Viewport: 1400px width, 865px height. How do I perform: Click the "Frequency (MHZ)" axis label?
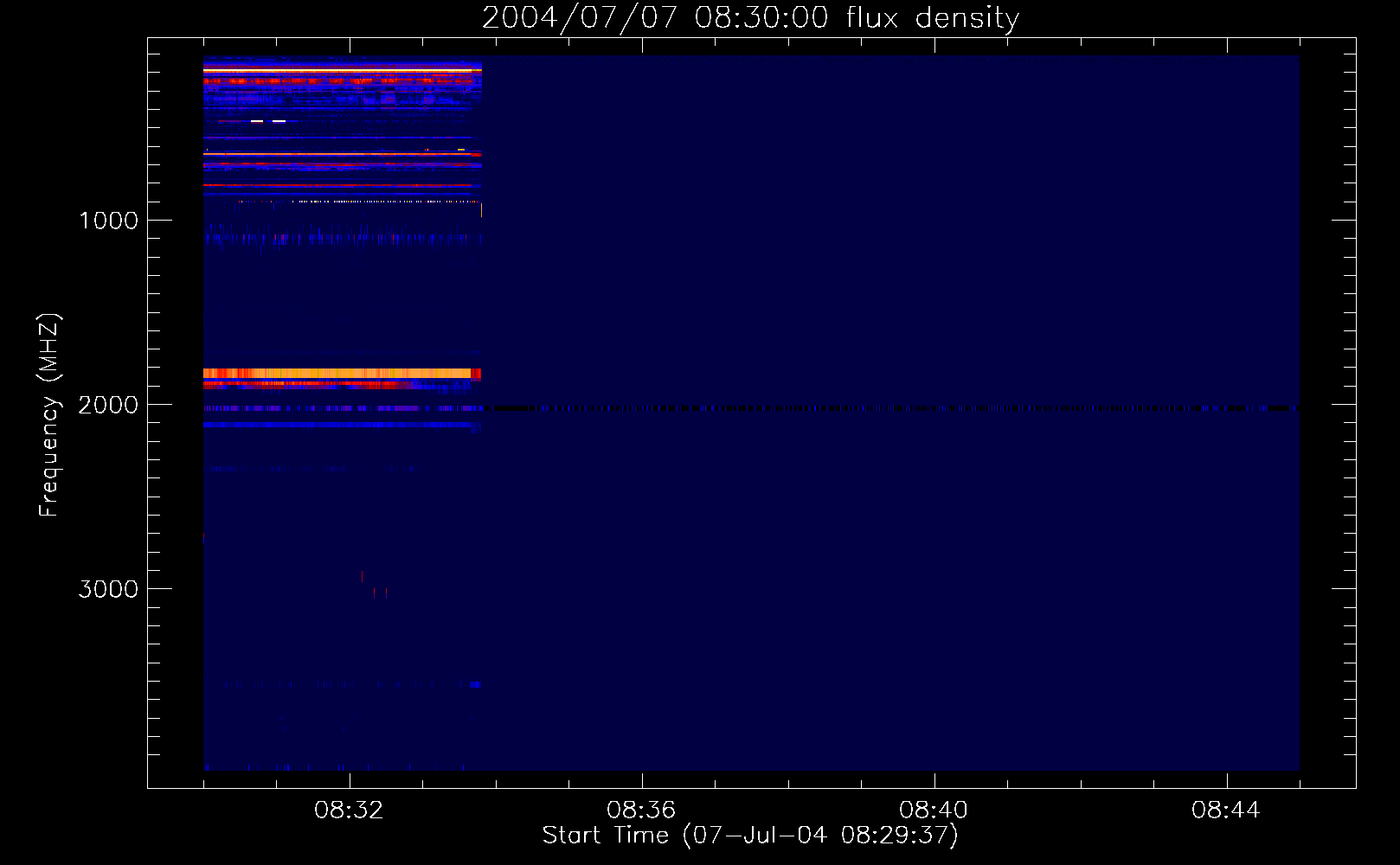point(49,416)
